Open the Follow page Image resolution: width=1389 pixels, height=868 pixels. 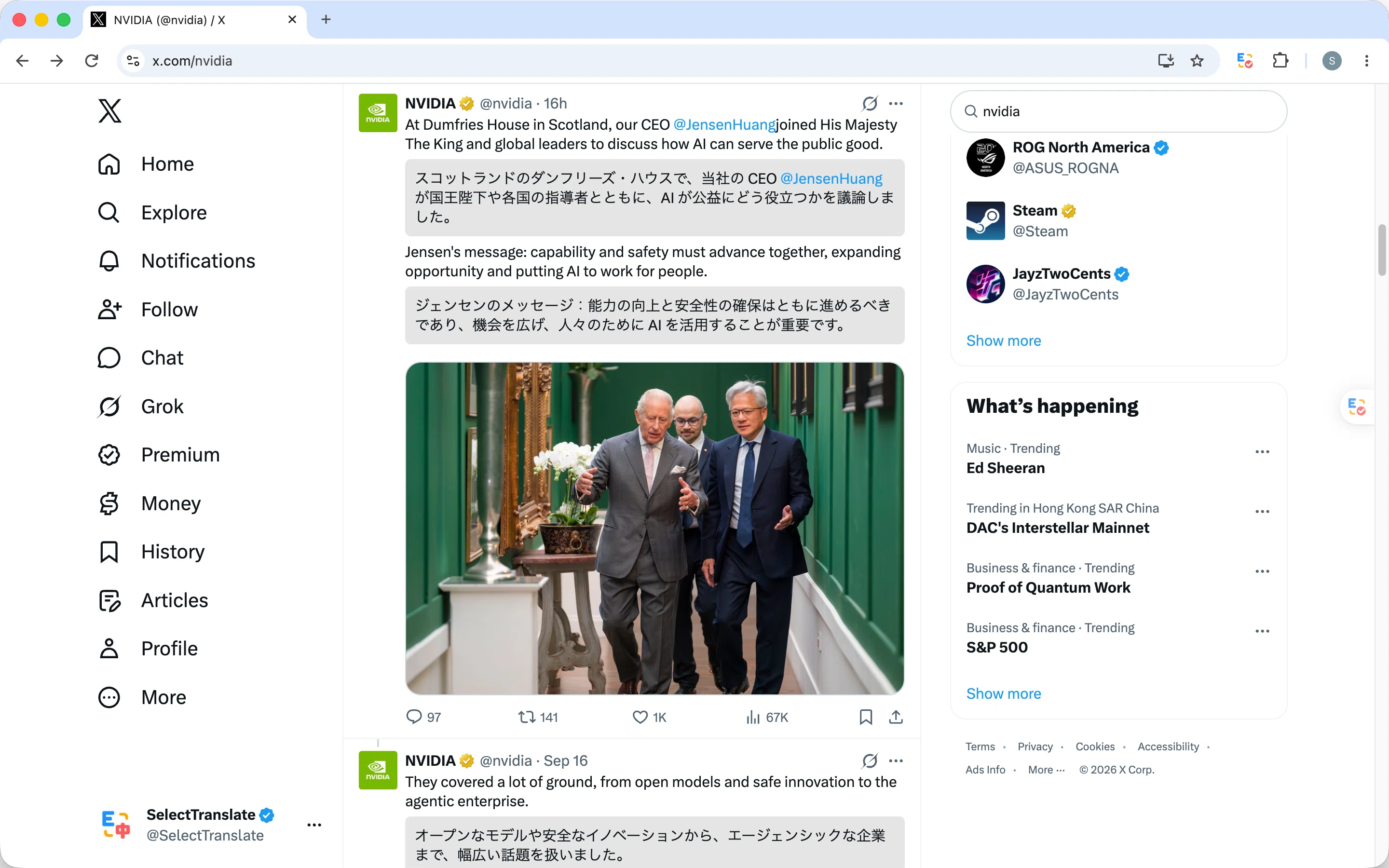(148, 310)
